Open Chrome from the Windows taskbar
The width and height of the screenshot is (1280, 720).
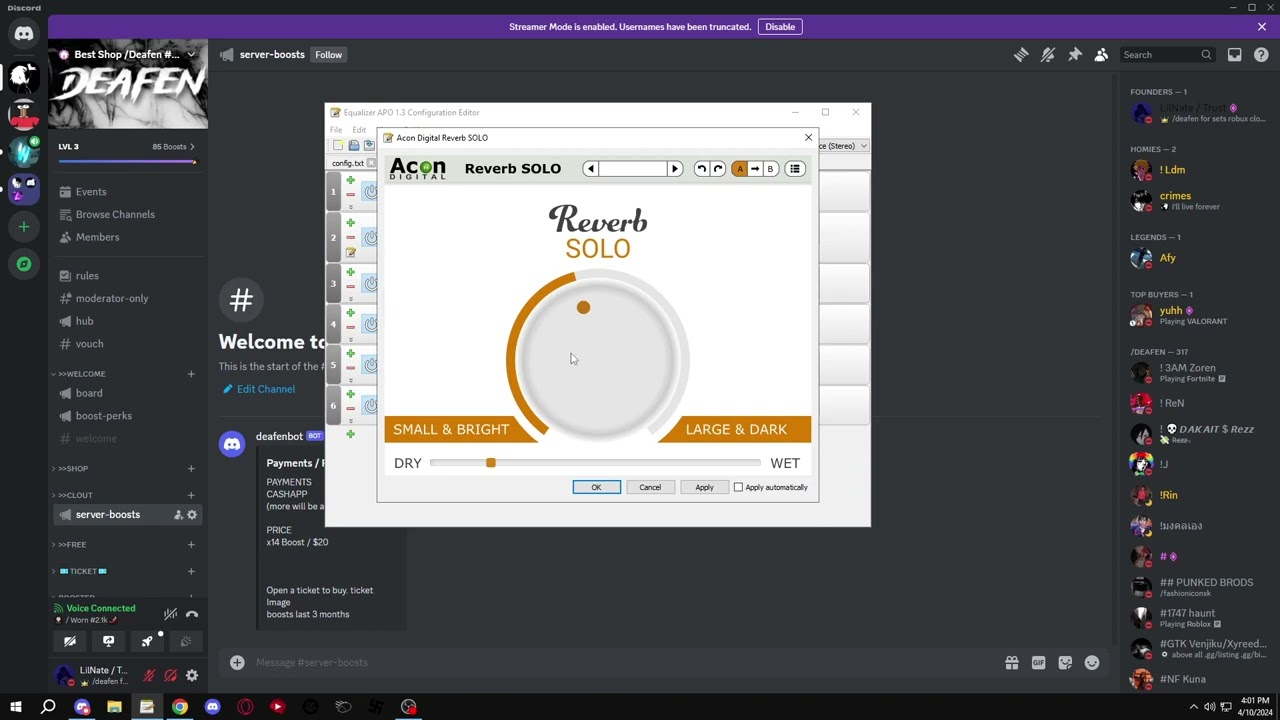pyautogui.click(x=179, y=707)
